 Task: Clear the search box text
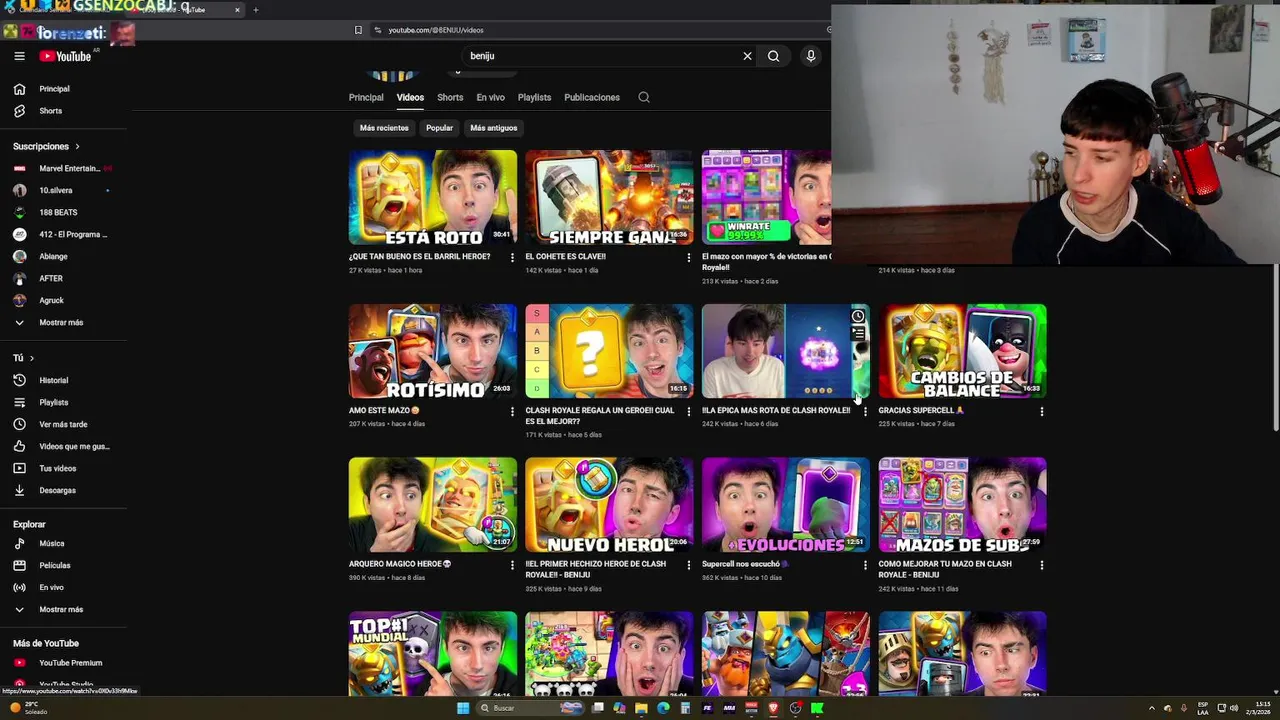pyautogui.click(x=747, y=56)
